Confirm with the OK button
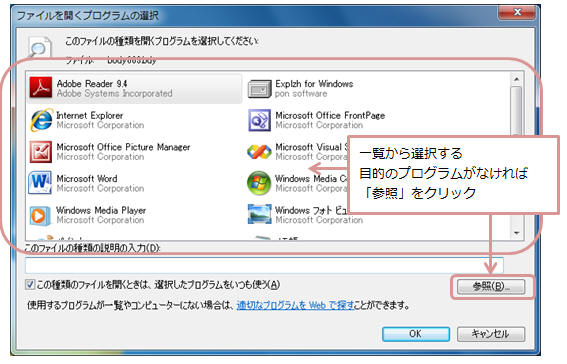The height and width of the screenshot is (364, 567). pos(415,334)
